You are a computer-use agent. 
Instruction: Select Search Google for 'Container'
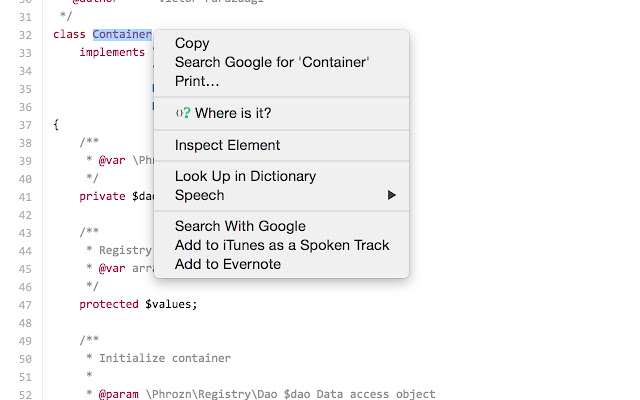coord(272,62)
